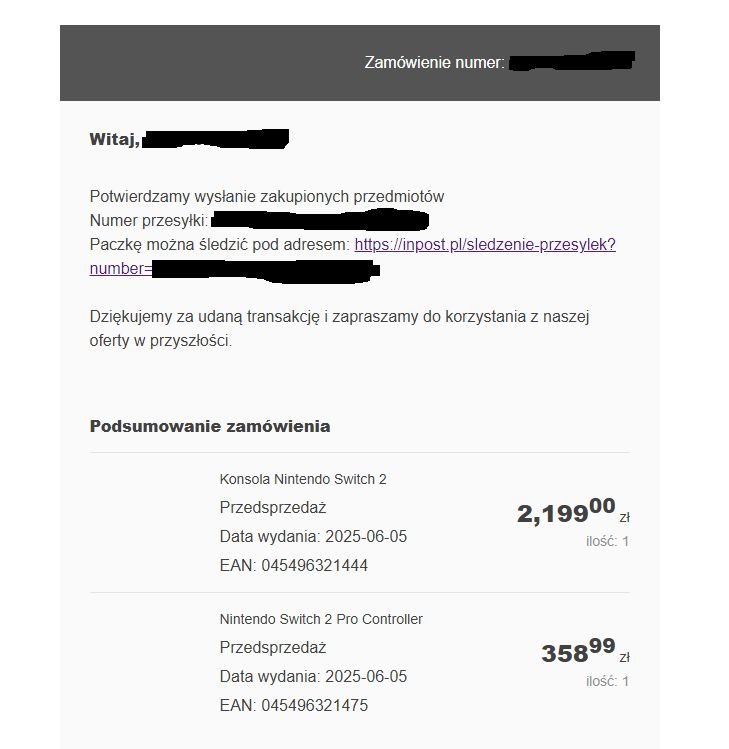
Task: Select the Konsola Nintendo Switch 2 title
Action: (303, 479)
